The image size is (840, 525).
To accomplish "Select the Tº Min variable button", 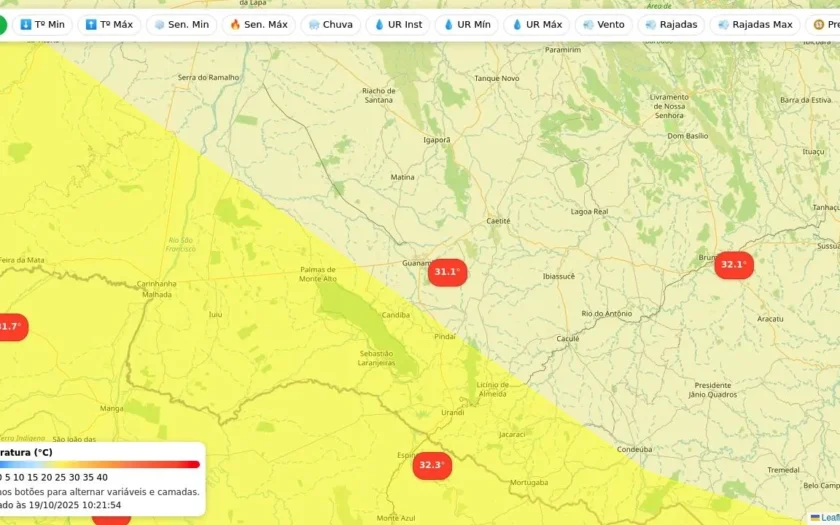I will point(42,25).
